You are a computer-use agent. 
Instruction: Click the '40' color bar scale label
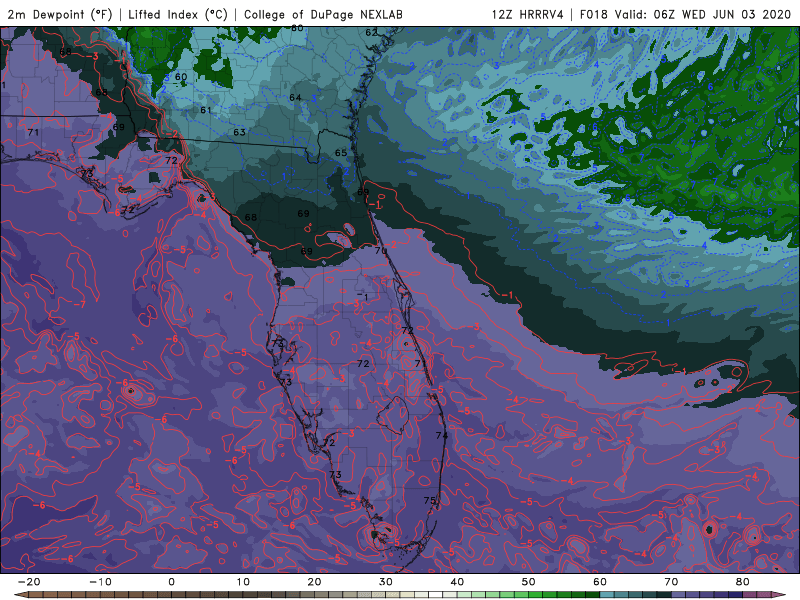point(457,582)
